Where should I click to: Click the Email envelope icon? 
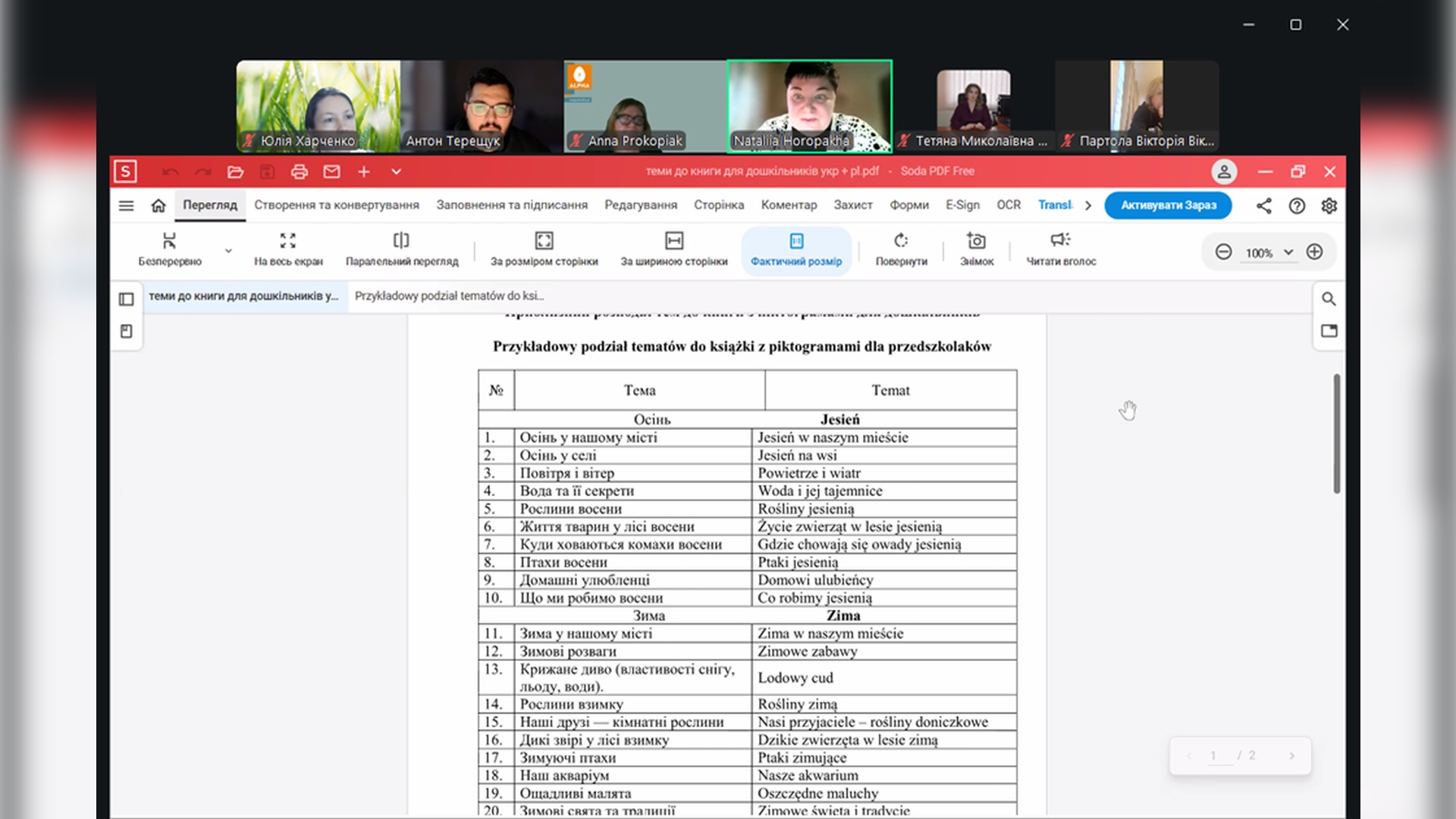(331, 172)
